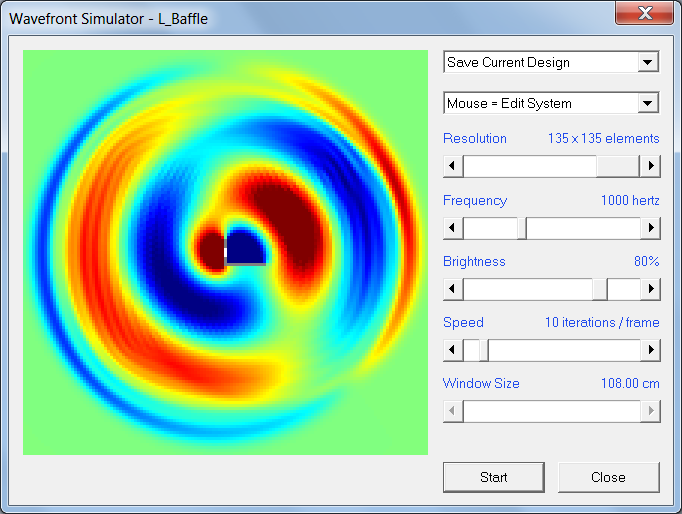Click the Speed label
This screenshot has width=682, height=514.
point(463,322)
